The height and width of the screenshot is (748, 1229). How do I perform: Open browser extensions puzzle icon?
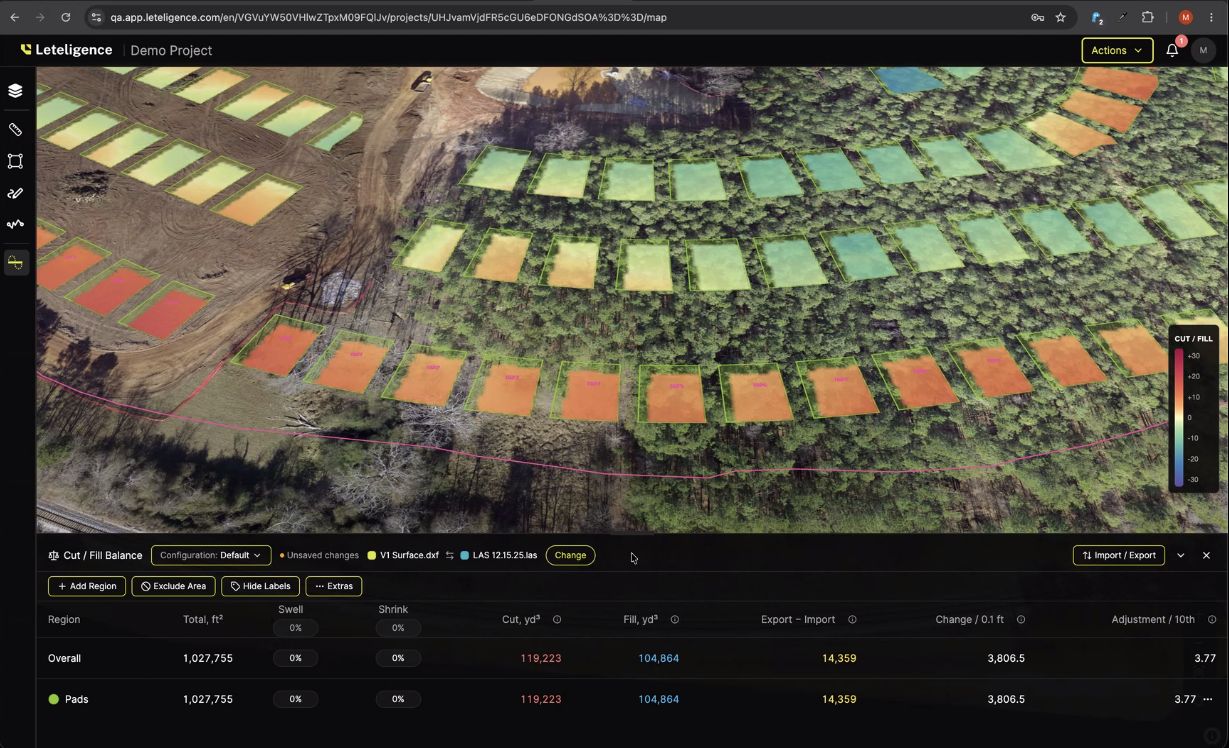coord(1148,17)
